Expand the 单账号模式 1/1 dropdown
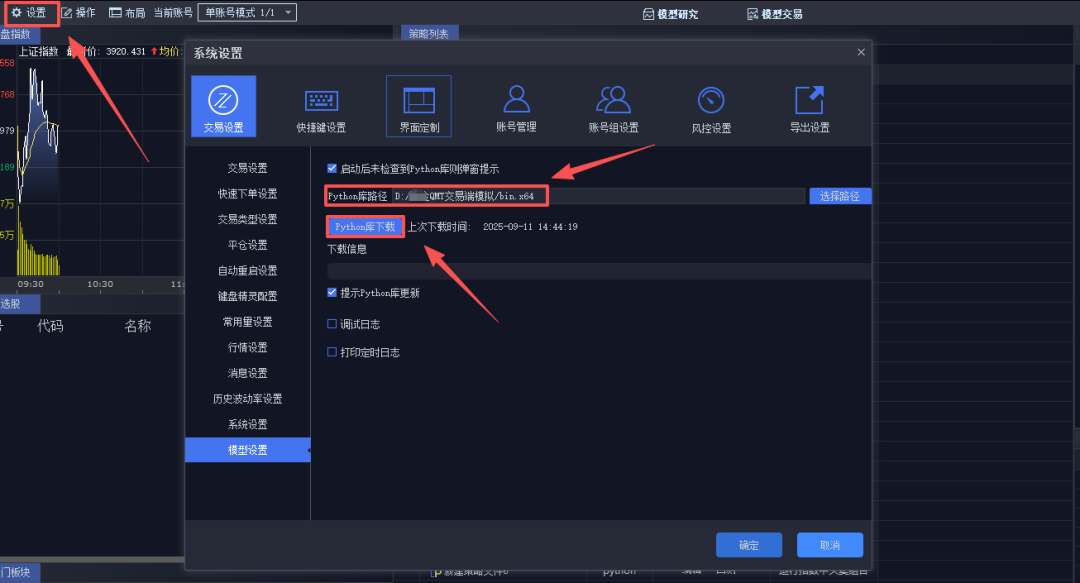The width and height of the screenshot is (1080, 583). [x=247, y=13]
